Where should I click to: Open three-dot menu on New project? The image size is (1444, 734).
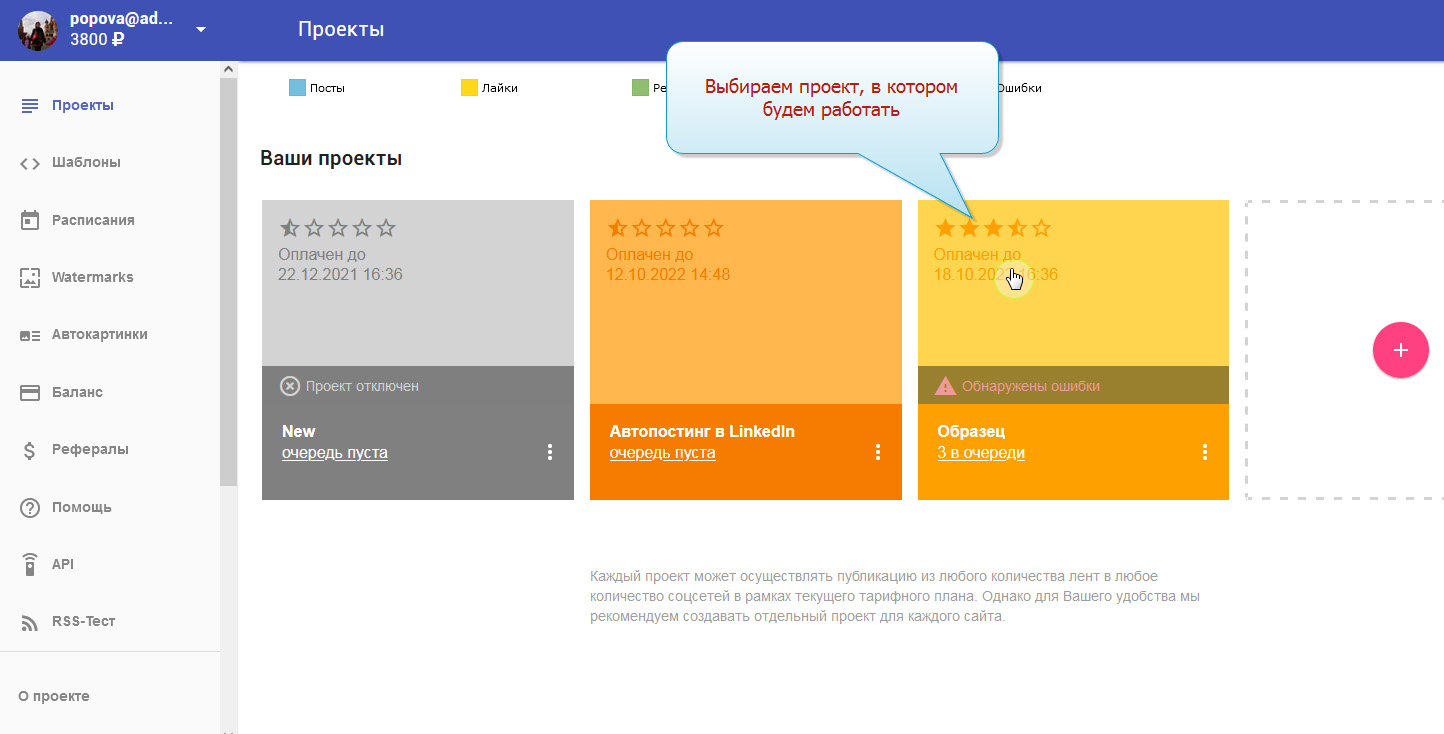pos(550,452)
